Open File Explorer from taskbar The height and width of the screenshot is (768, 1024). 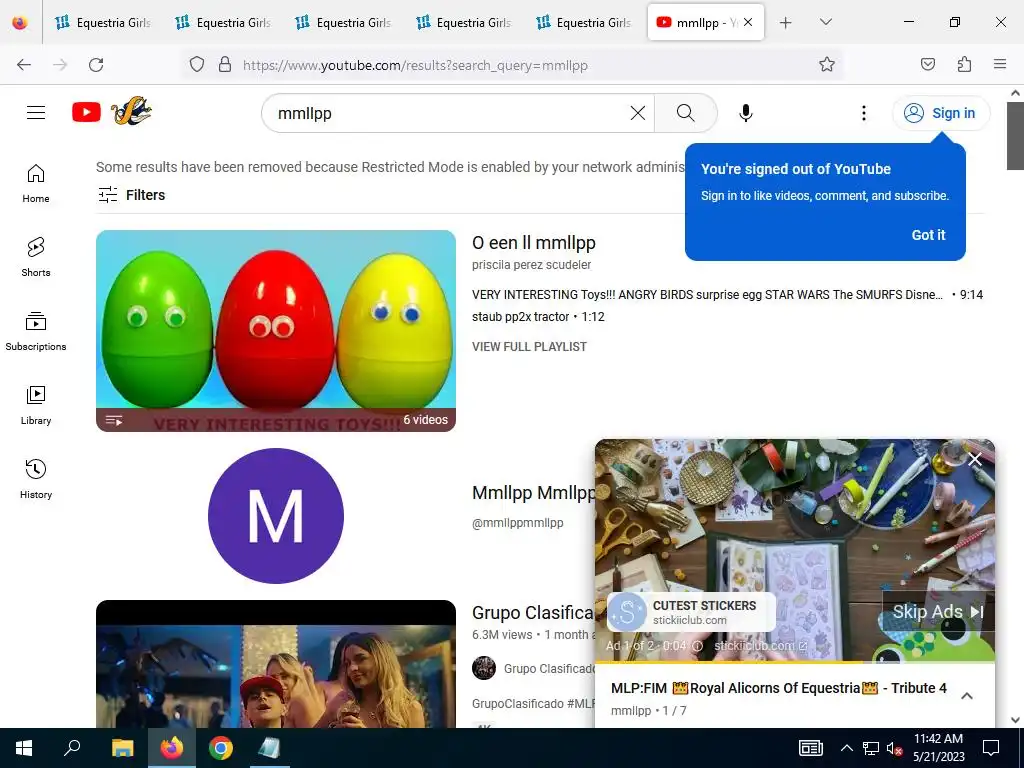click(x=122, y=748)
